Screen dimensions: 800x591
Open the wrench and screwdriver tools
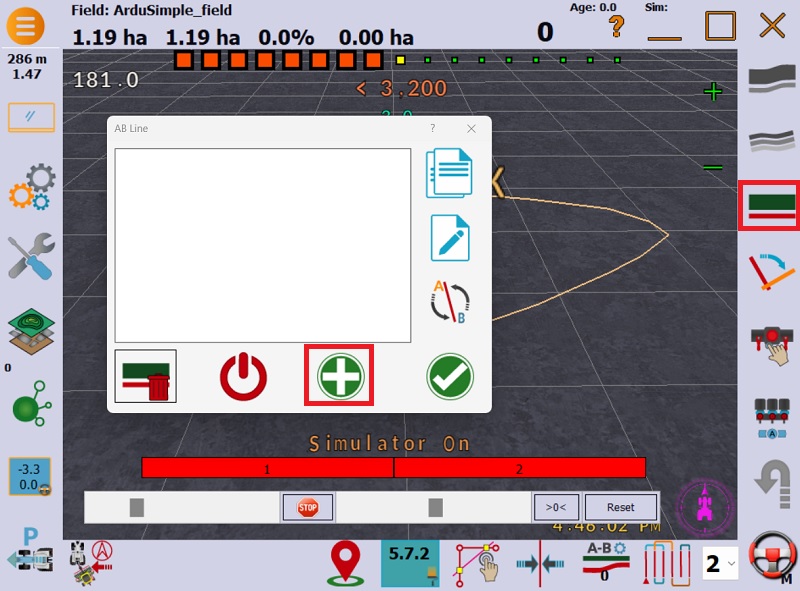31,257
